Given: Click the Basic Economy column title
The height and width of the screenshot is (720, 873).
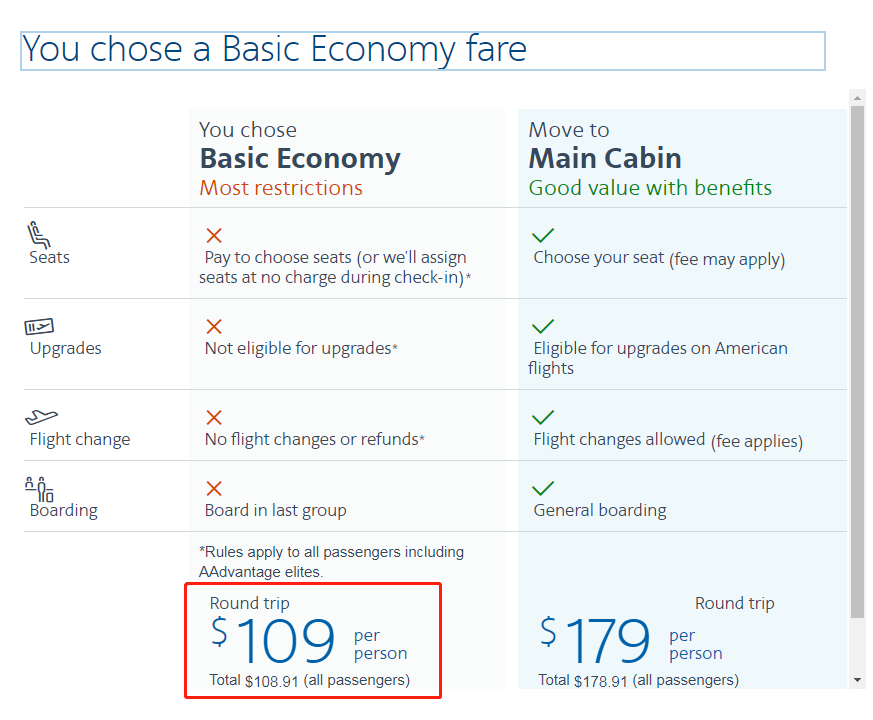Looking at the screenshot, I should (x=300, y=159).
